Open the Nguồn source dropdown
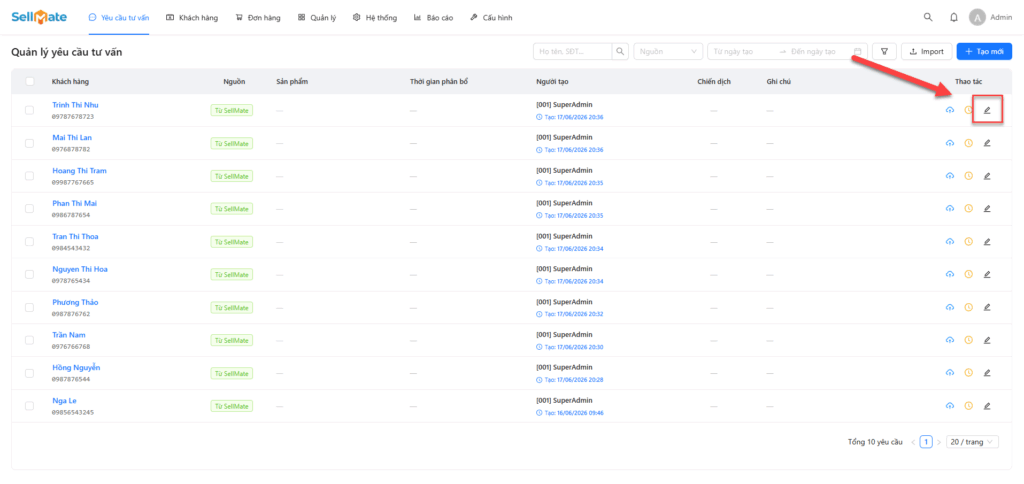The width and height of the screenshot is (1024, 484). coord(668,52)
